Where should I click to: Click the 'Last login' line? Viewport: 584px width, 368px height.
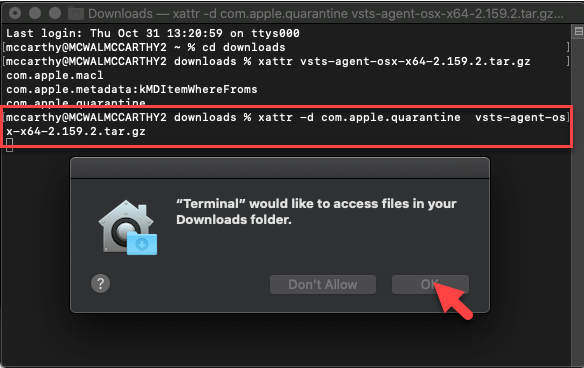[x=153, y=33]
